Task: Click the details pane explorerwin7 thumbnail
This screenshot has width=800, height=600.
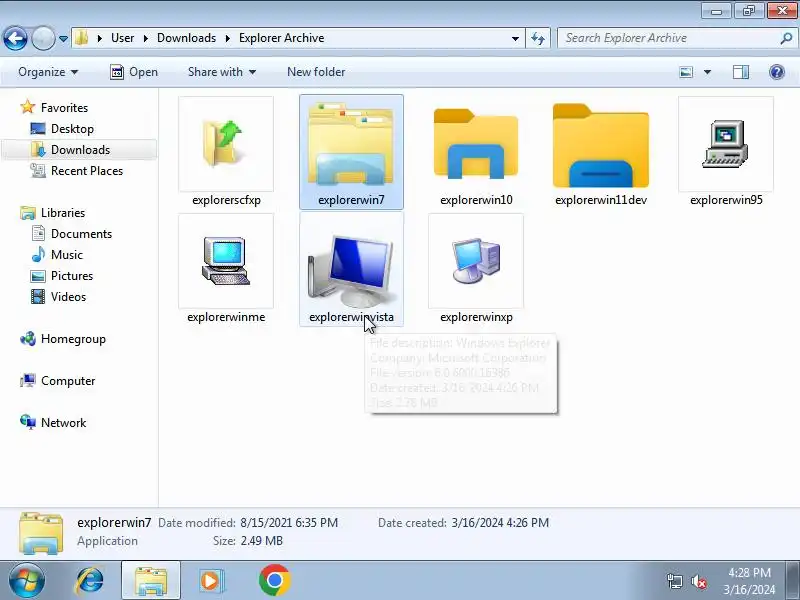Action: 41,533
